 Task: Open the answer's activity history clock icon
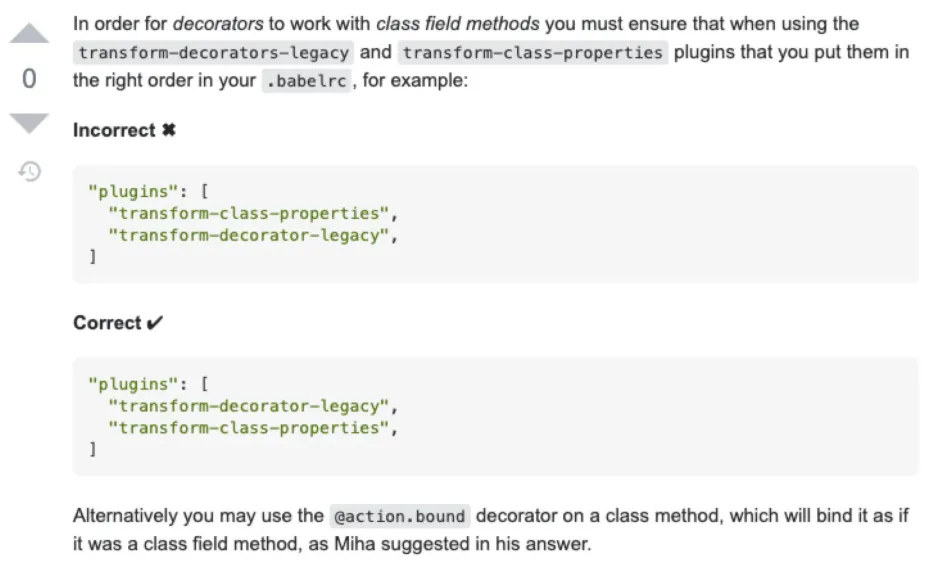click(30, 172)
